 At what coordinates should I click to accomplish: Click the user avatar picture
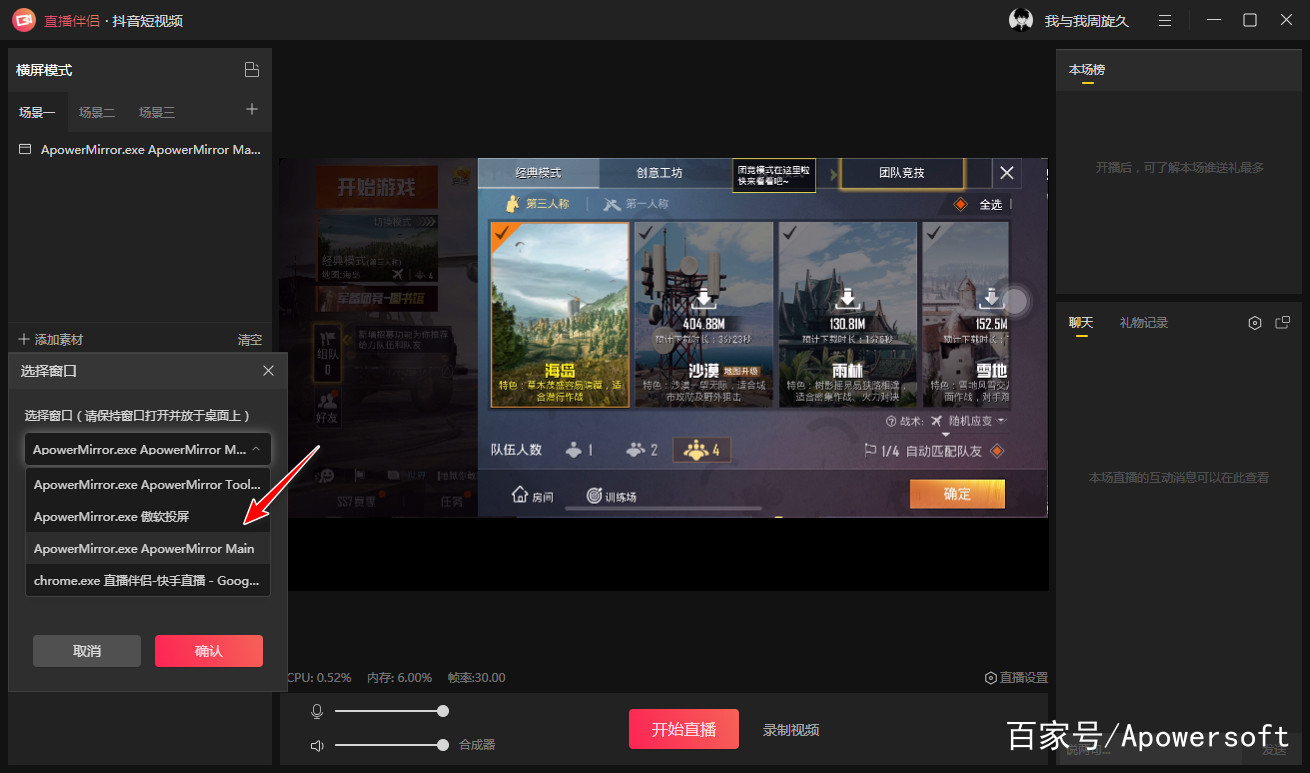[x=1021, y=20]
